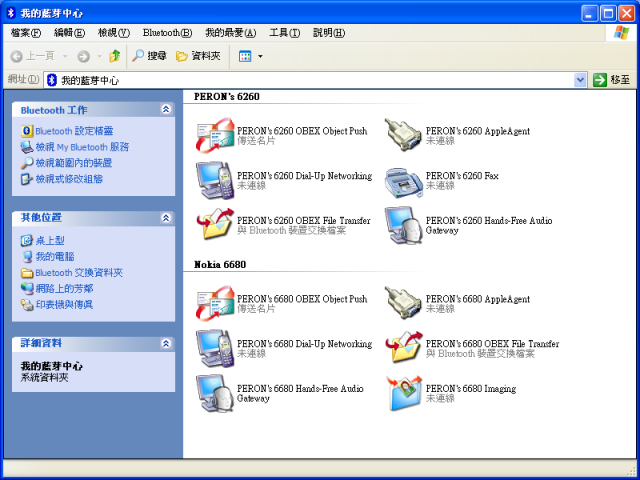This screenshot has width=640, height=480.
Task: Click the Windows logo throbber icon
Action: click(621, 33)
